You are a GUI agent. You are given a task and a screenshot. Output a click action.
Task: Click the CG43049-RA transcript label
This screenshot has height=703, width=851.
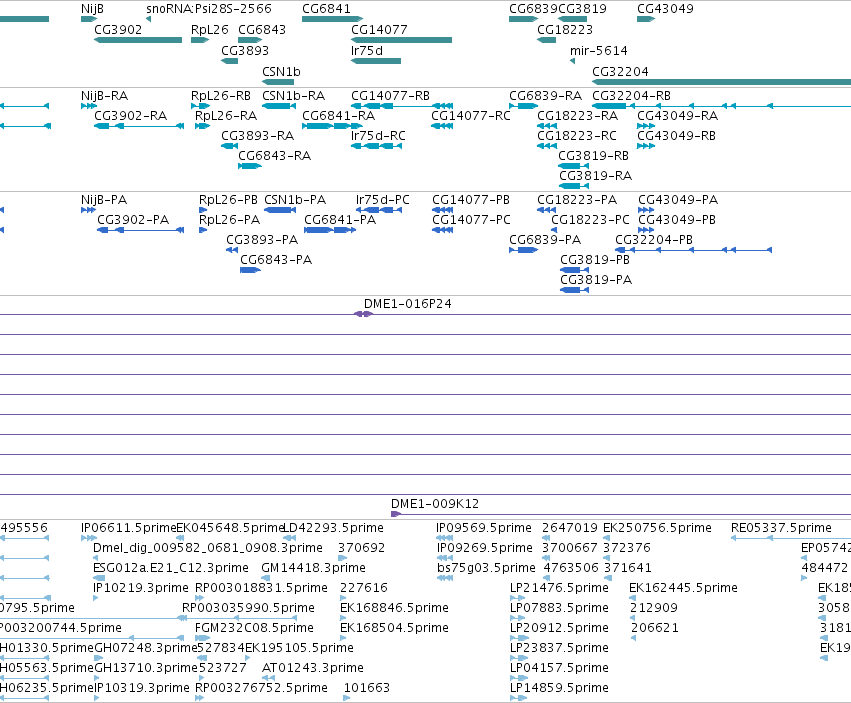click(x=677, y=116)
